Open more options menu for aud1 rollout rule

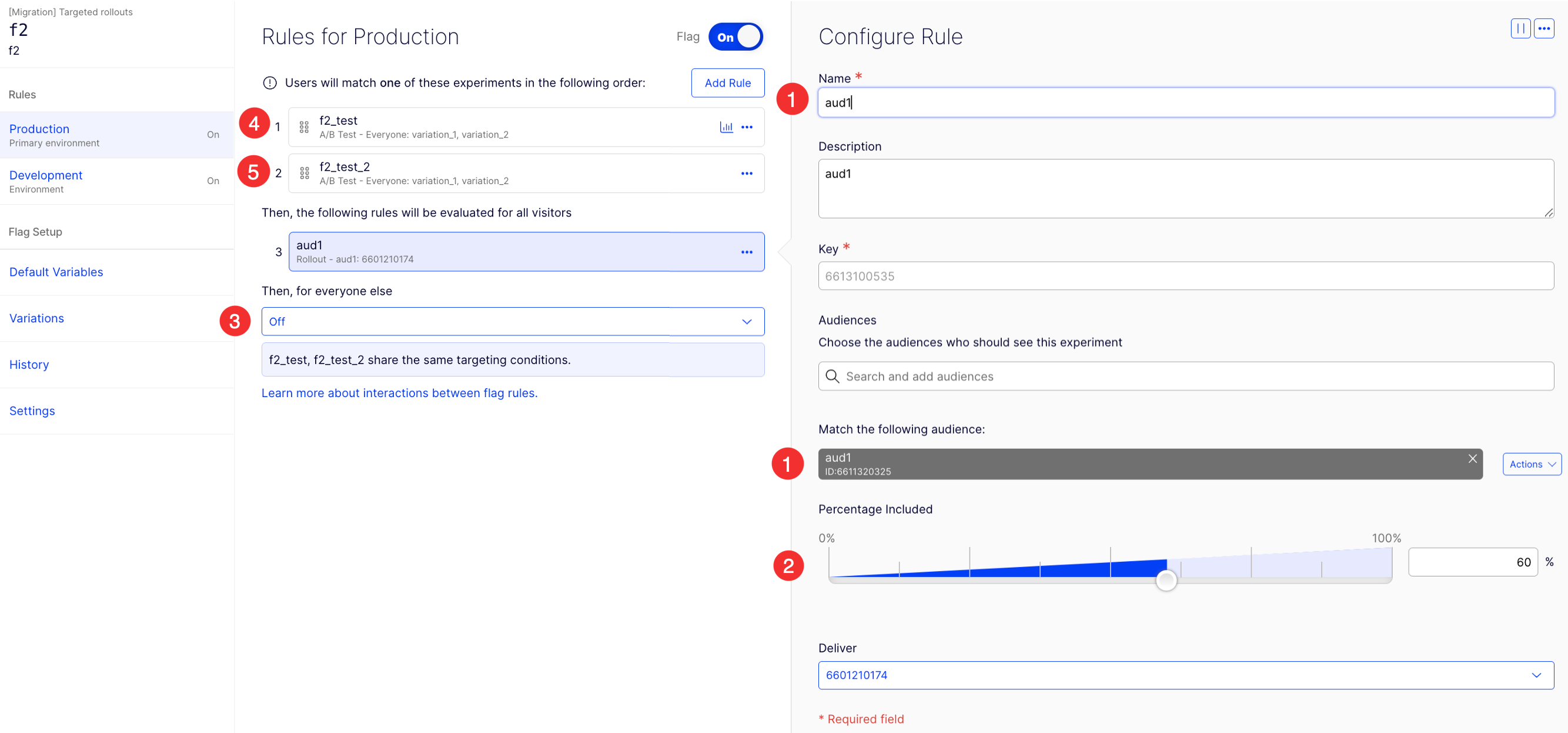747,252
